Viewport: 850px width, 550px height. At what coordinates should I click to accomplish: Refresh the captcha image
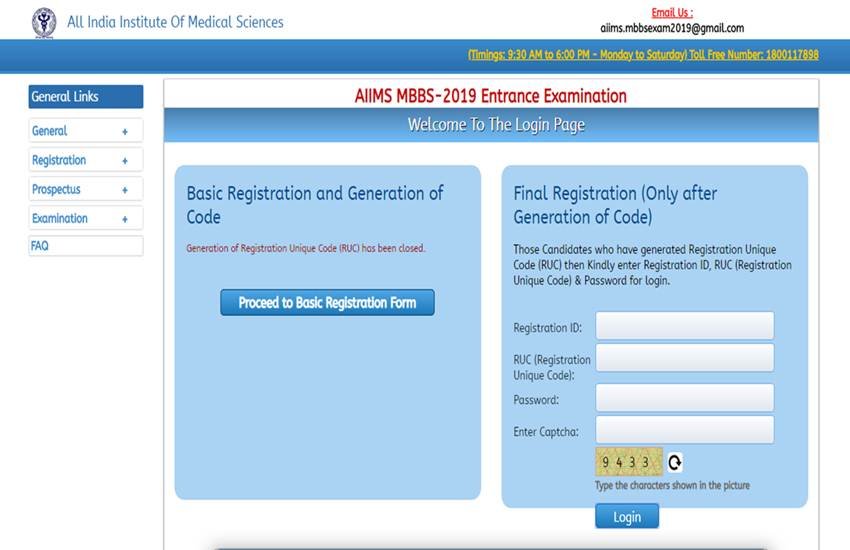pos(675,462)
